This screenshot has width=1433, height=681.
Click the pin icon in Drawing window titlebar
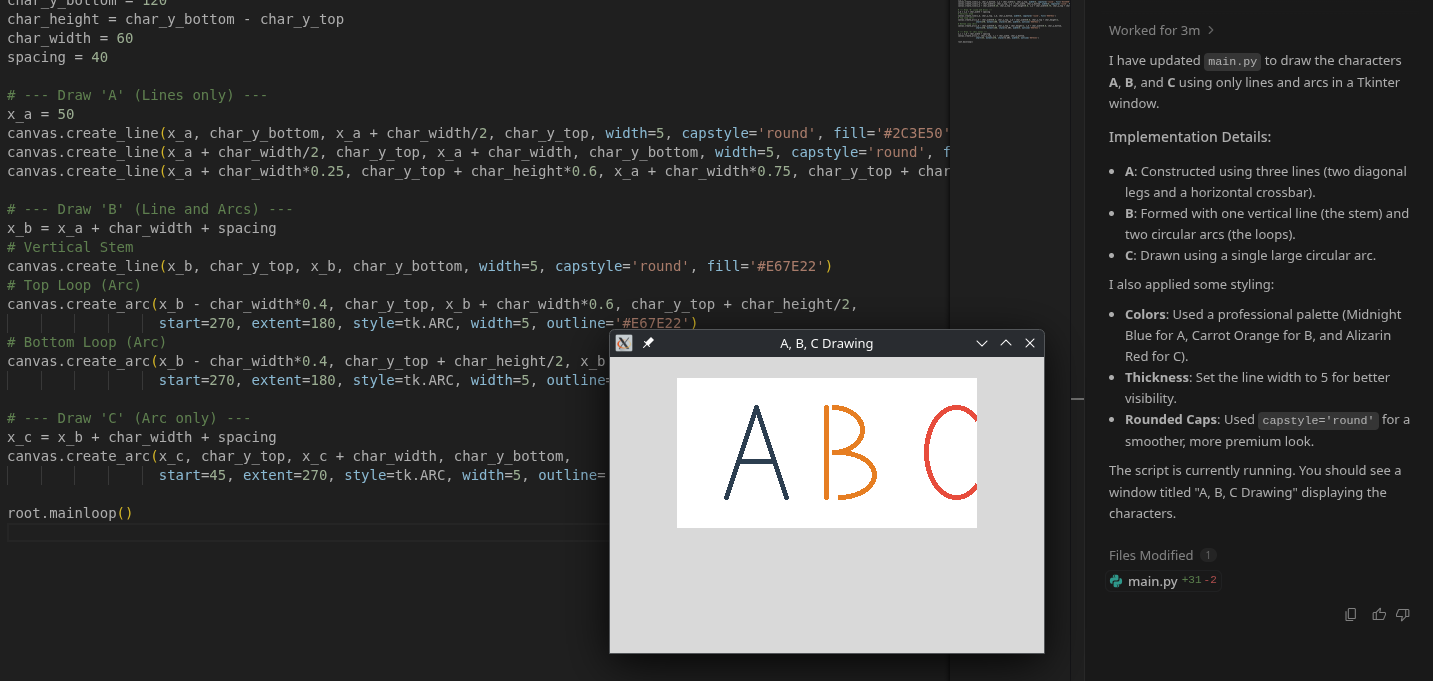648,343
